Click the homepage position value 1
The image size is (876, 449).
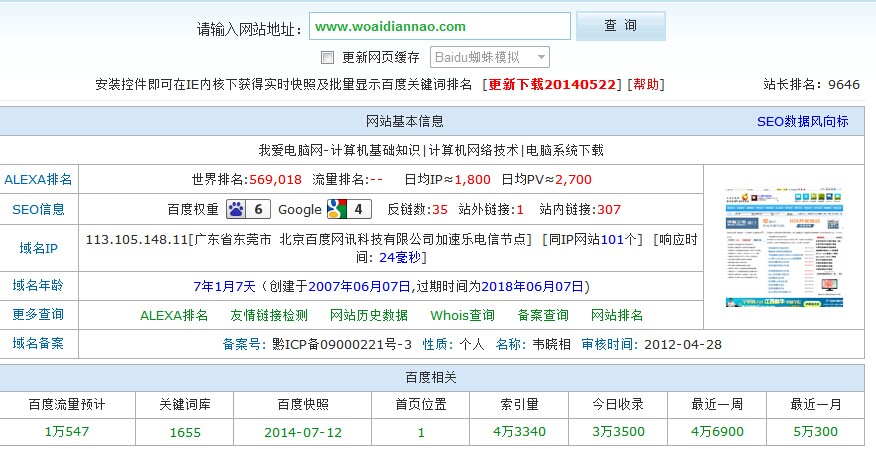421,433
